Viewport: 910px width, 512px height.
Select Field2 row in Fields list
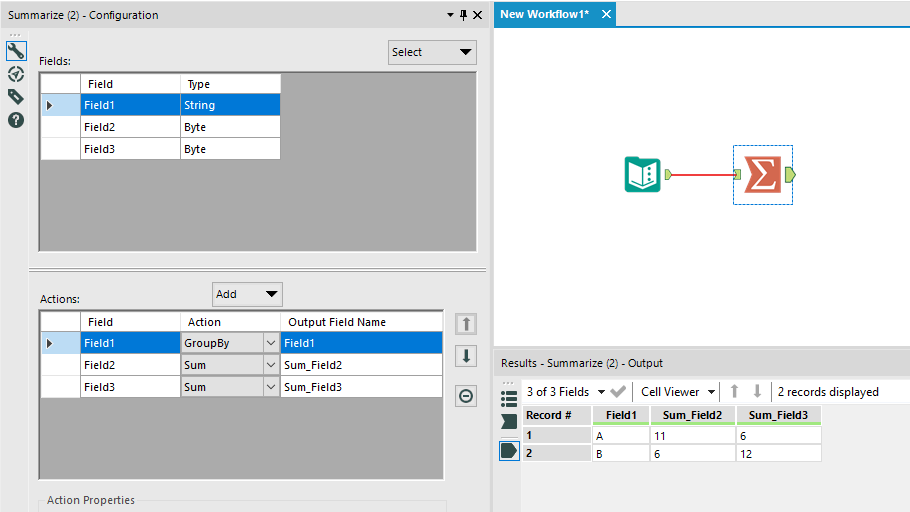(x=161, y=127)
